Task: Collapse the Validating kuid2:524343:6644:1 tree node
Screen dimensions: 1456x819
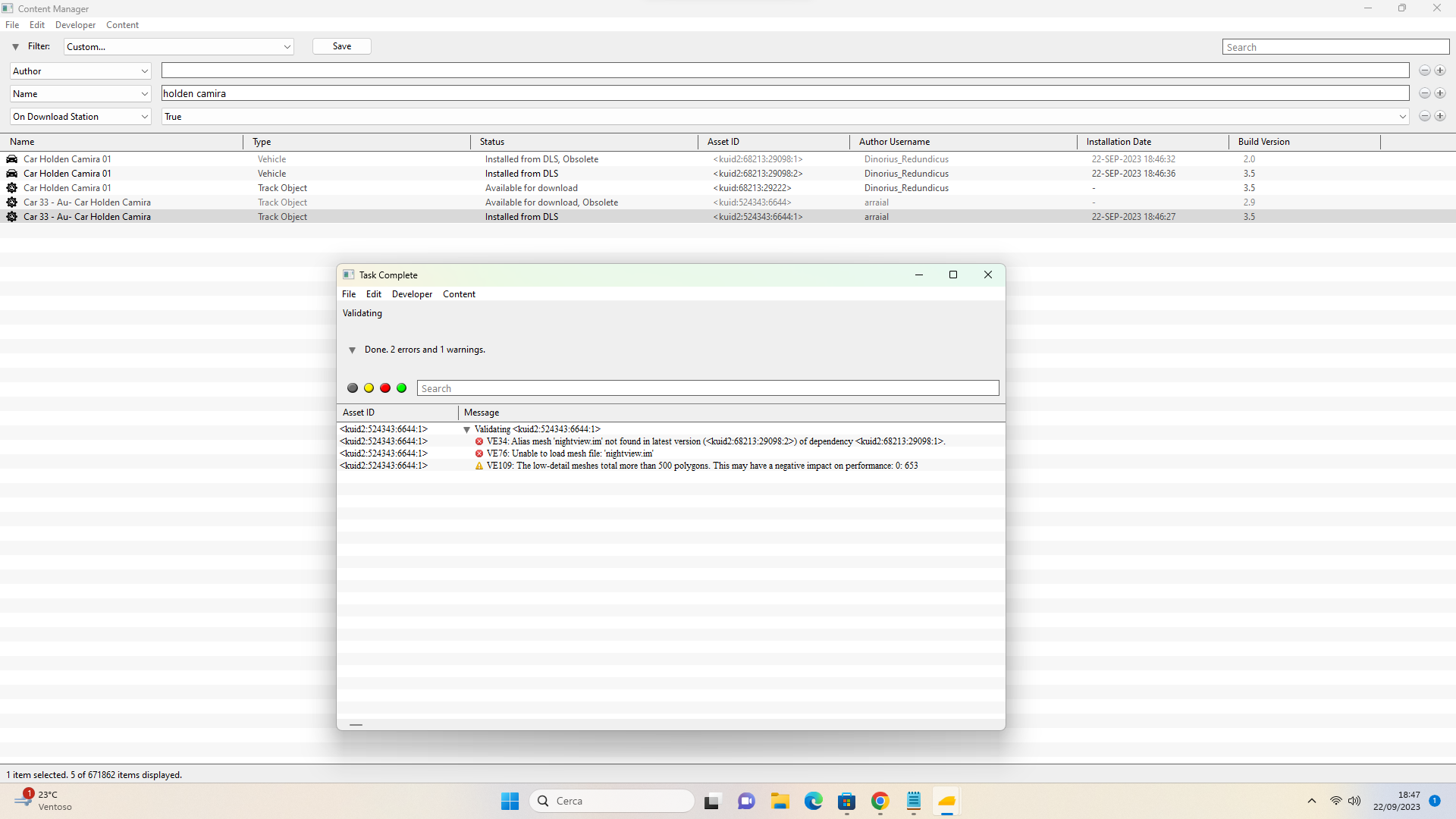Action: click(x=467, y=430)
